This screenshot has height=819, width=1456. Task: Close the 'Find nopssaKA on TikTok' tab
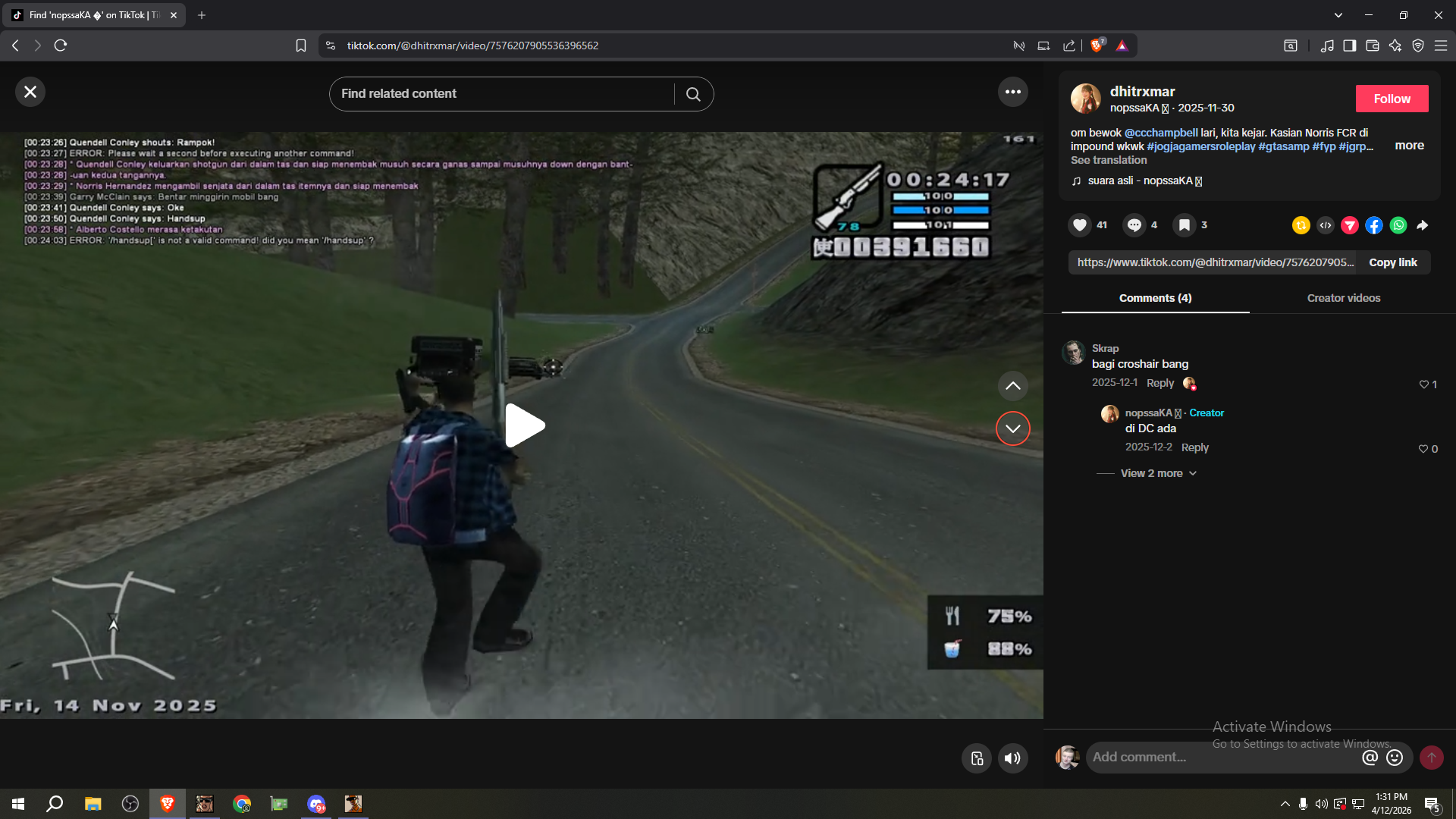pyautogui.click(x=174, y=15)
